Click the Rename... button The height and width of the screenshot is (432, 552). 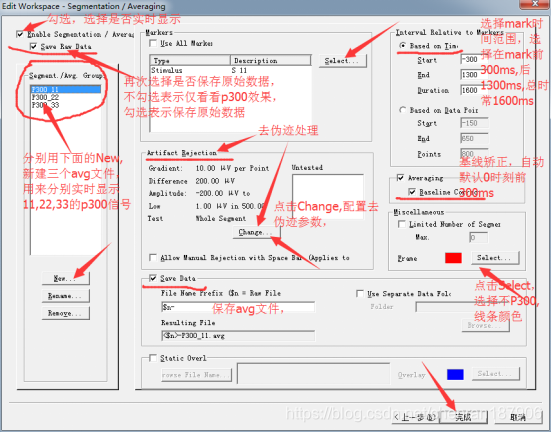click(x=65, y=296)
